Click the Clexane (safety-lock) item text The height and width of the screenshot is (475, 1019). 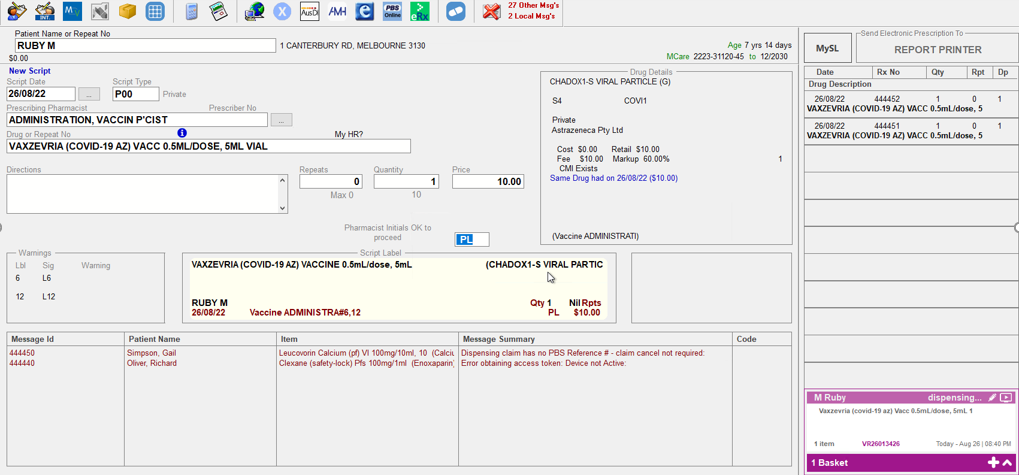[x=367, y=363]
